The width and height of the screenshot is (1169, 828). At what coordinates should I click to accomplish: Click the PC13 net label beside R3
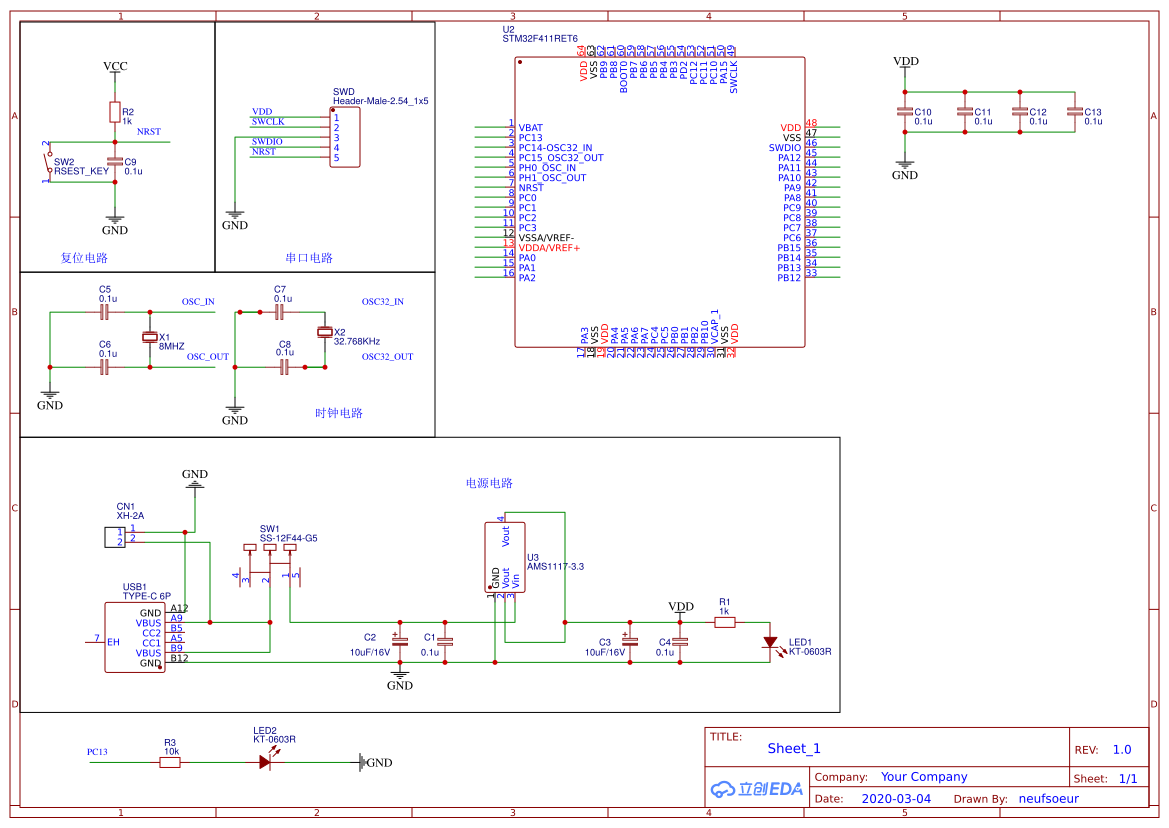click(x=97, y=752)
